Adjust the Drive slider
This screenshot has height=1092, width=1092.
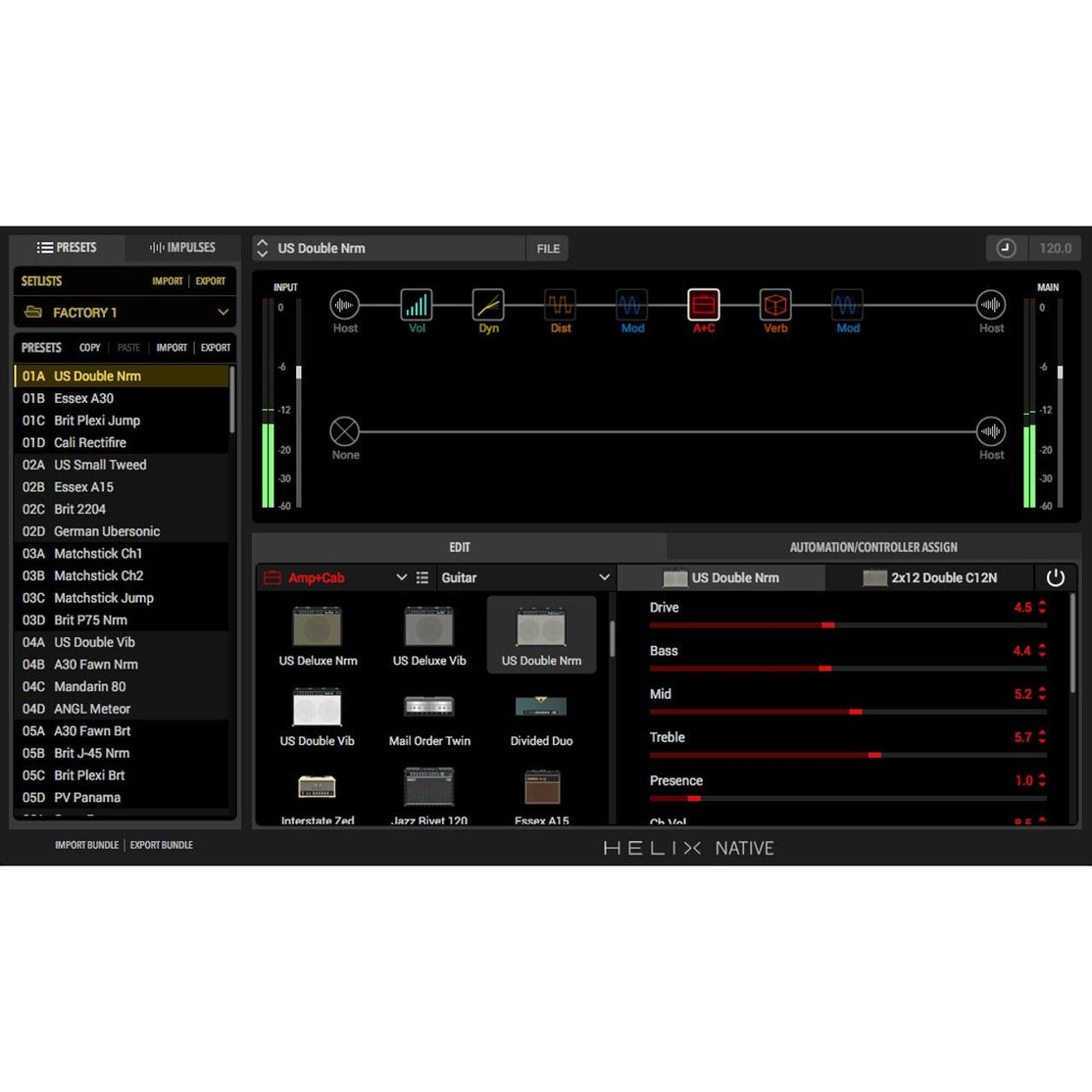(828, 624)
